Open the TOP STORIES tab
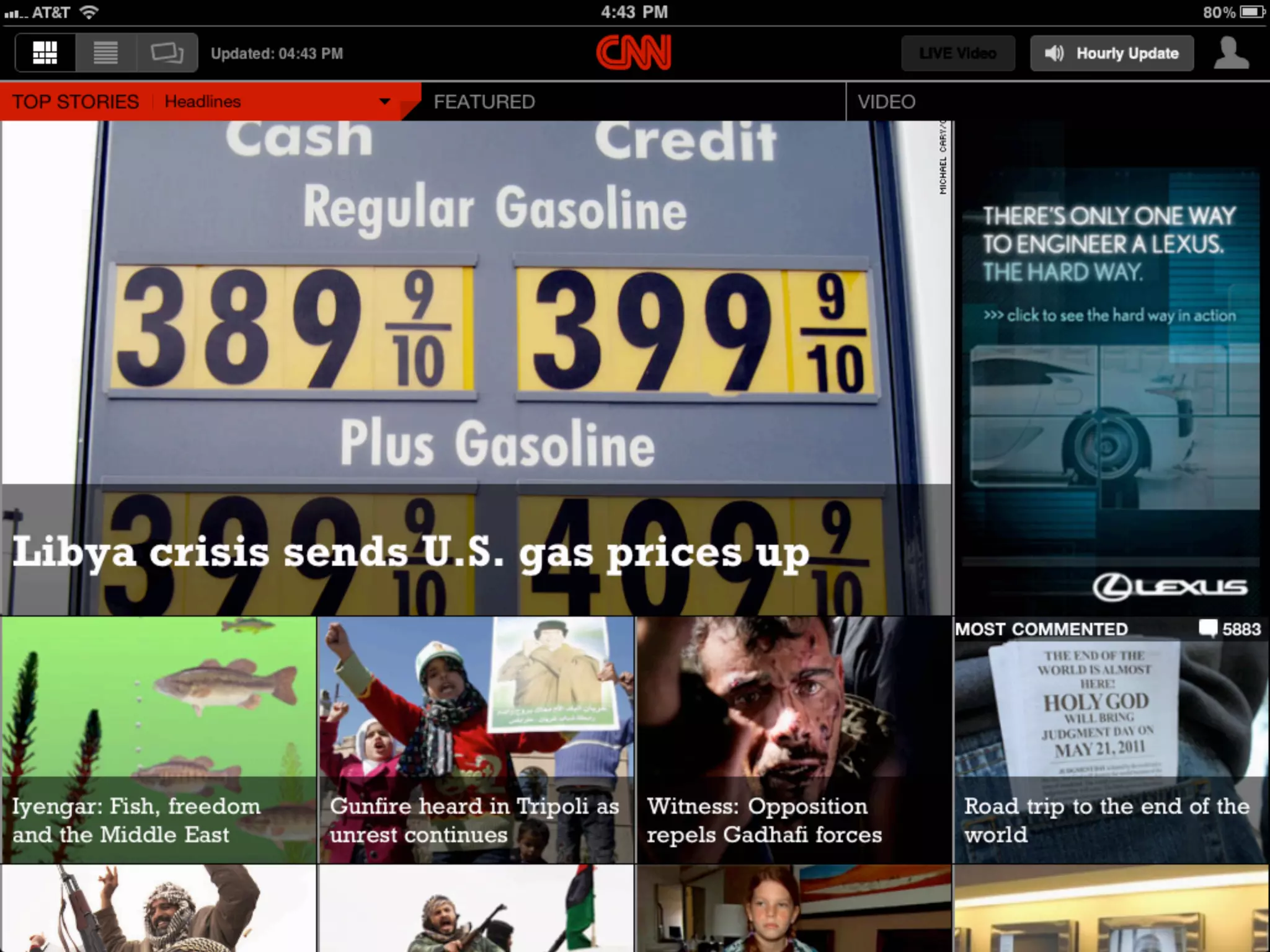1270x952 pixels. click(76, 102)
